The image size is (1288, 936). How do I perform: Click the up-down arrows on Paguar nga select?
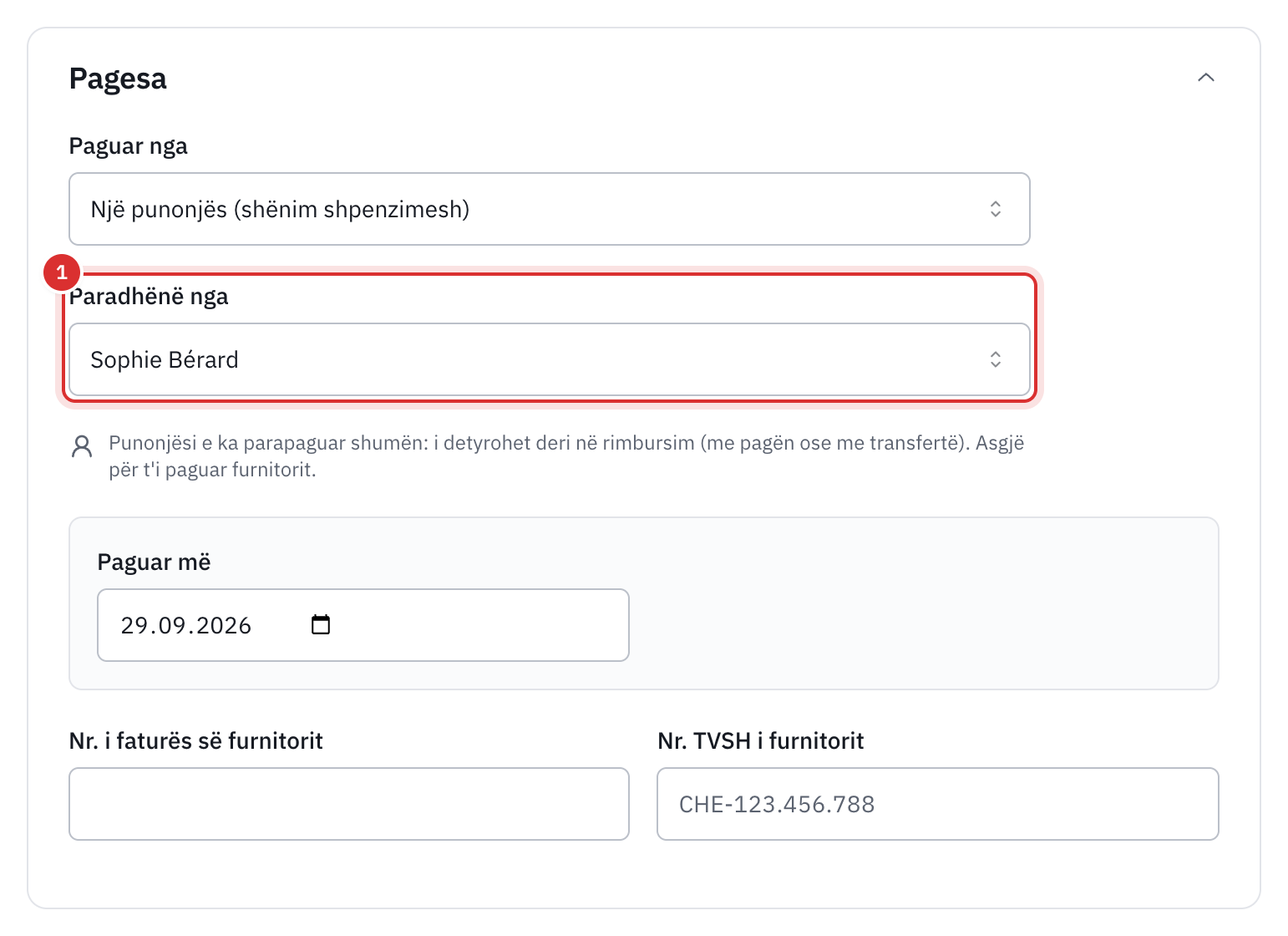tap(996, 209)
